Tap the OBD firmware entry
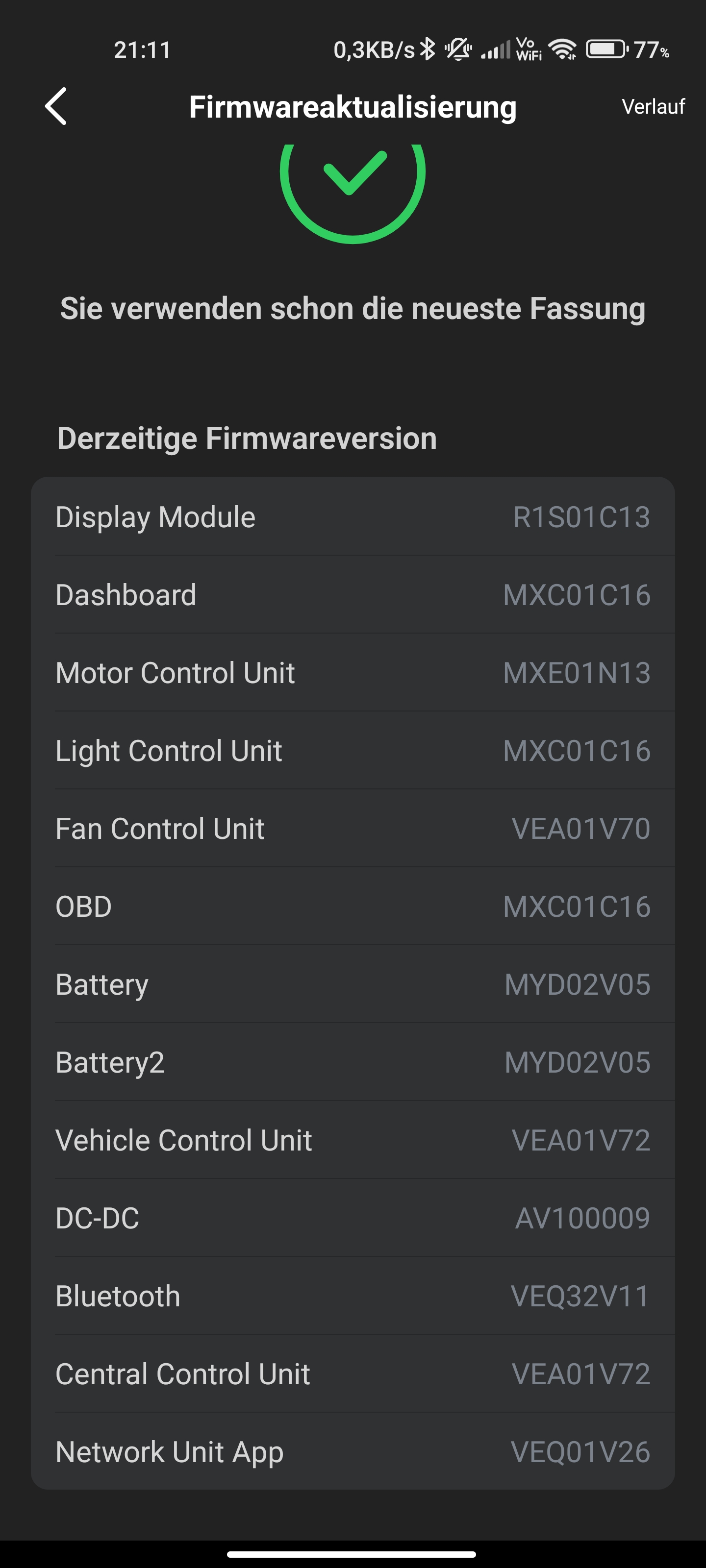Viewport: 706px width, 1568px height. pos(353,906)
